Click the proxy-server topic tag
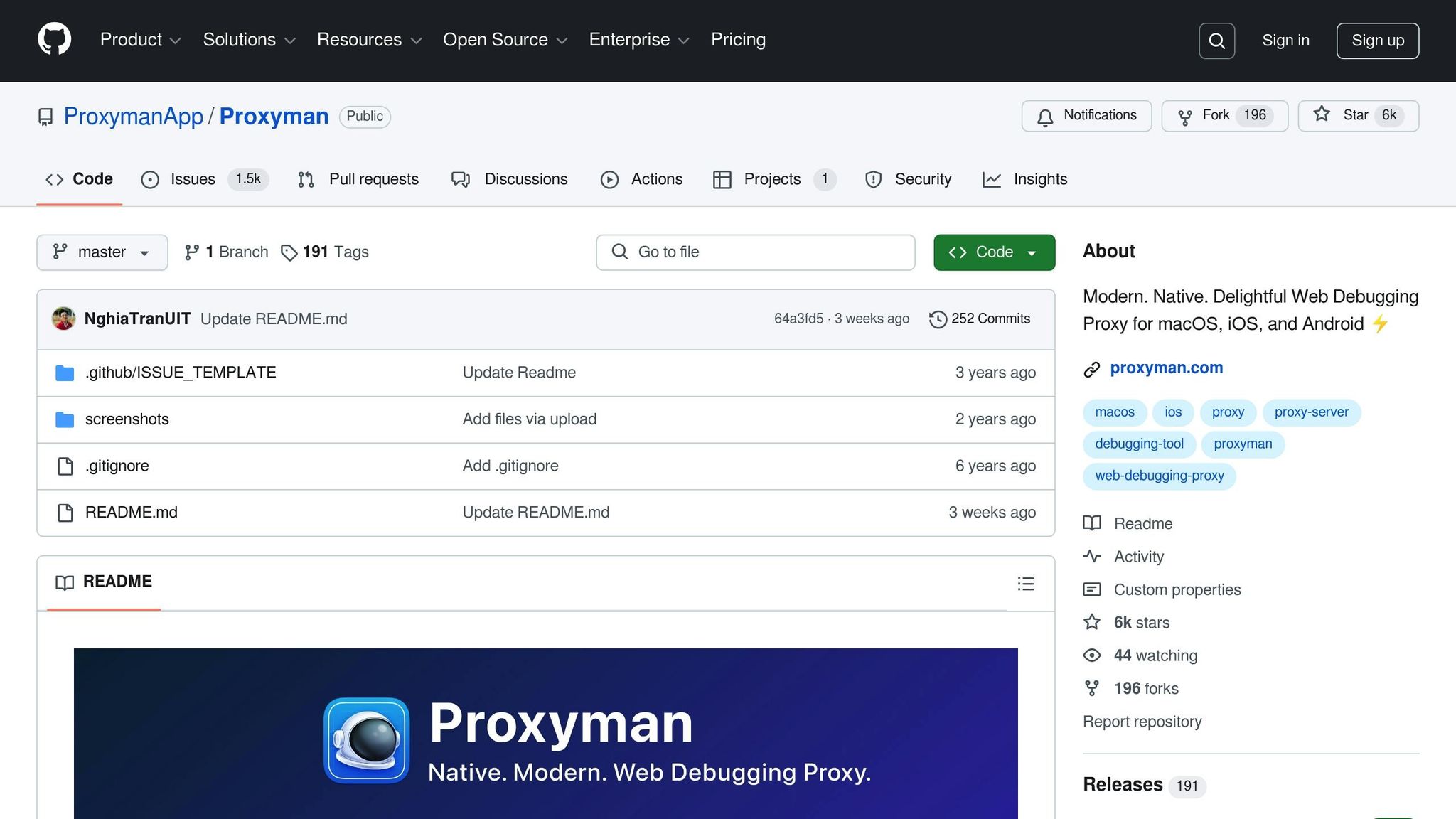This screenshot has height=819, width=1456. coord(1311,412)
